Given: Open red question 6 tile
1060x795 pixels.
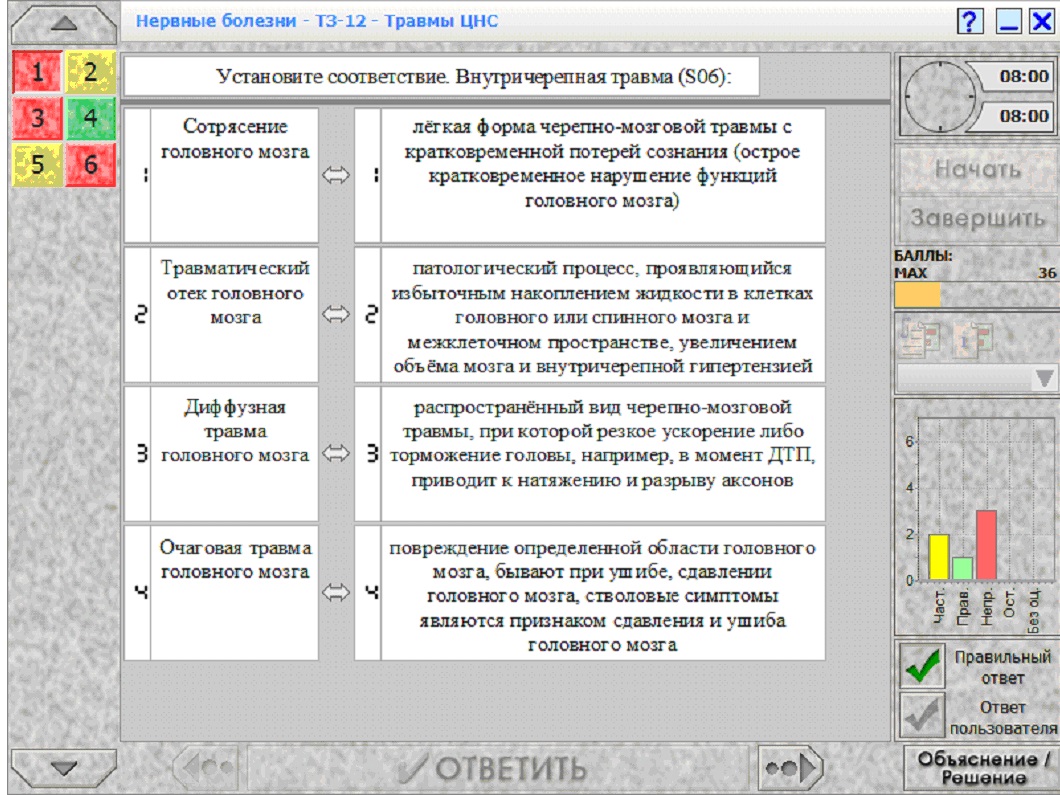Looking at the screenshot, I should [91, 164].
